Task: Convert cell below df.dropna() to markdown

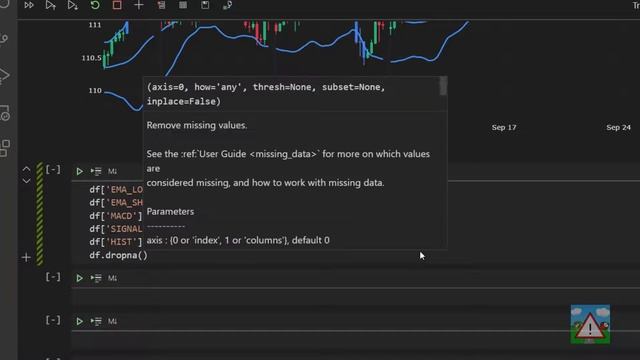Action: point(112,278)
